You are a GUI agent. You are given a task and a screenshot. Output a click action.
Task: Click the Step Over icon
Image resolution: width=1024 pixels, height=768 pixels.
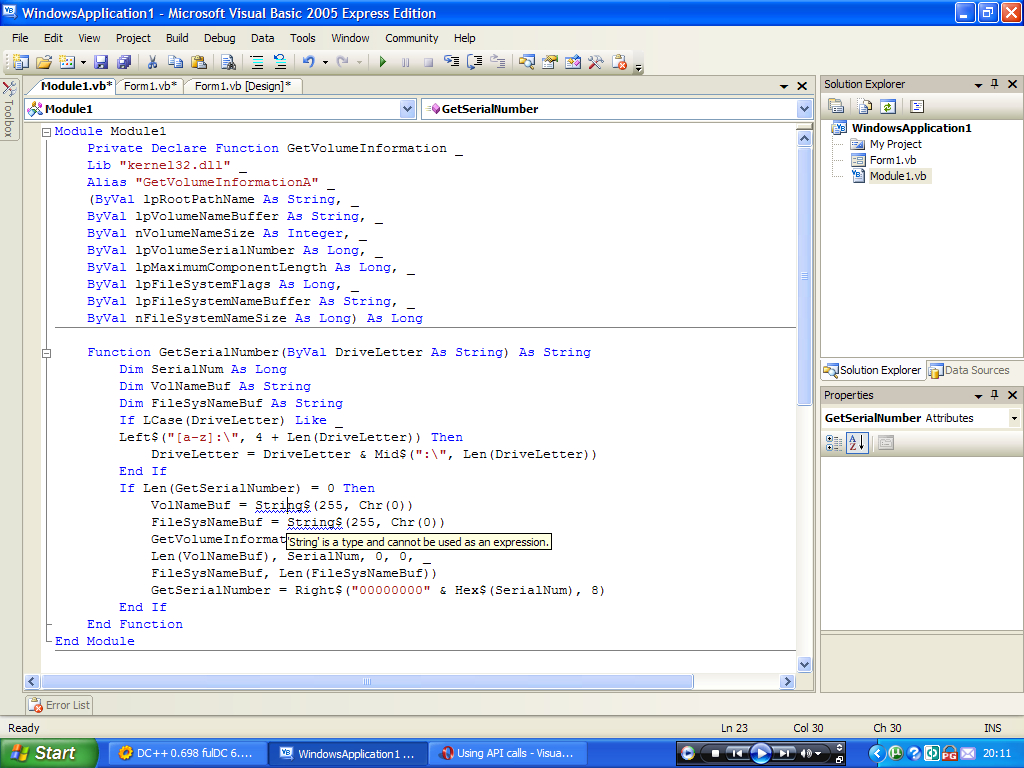click(x=474, y=62)
